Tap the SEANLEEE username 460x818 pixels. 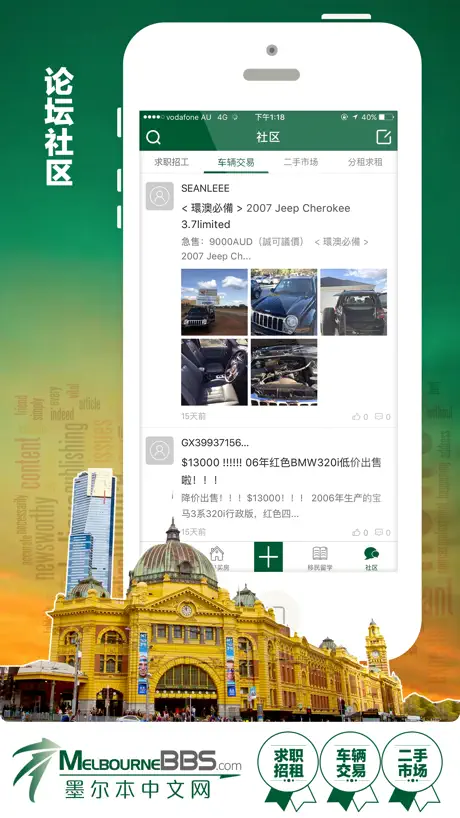[205, 188]
